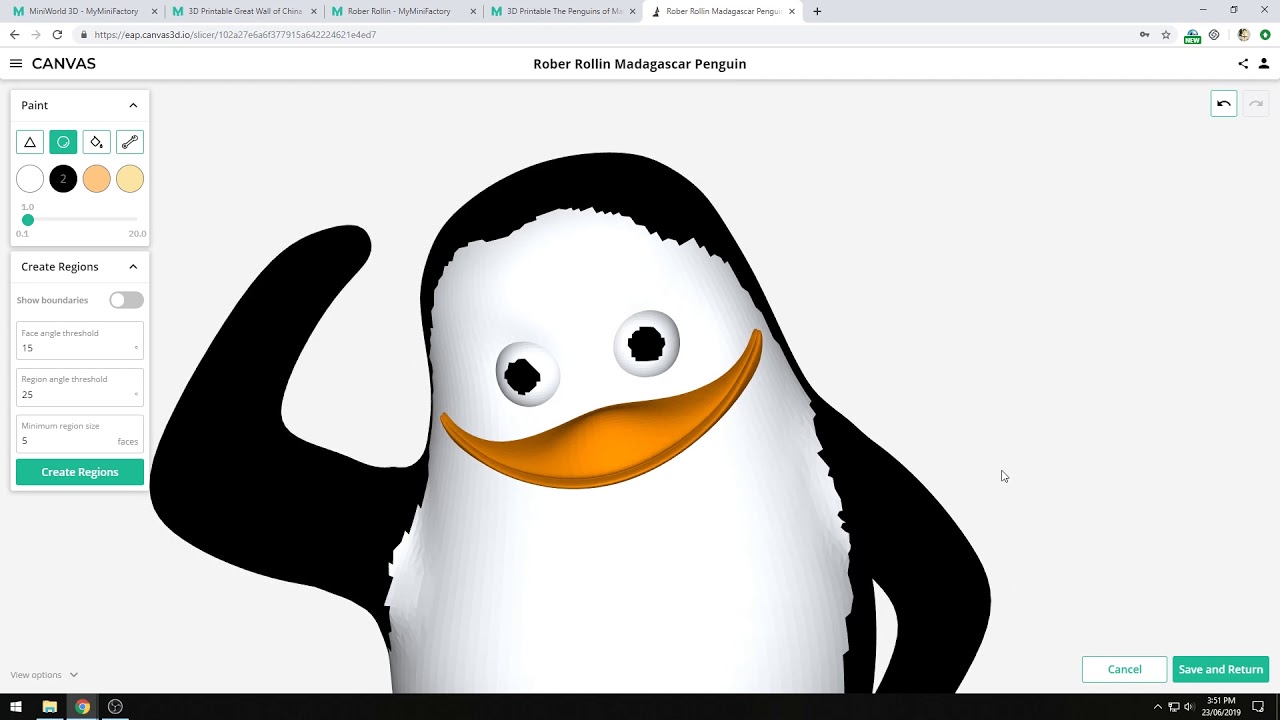Screen dimensions: 1280x720
Task: Collapse the Create Regions panel
Action: click(133, 267)
